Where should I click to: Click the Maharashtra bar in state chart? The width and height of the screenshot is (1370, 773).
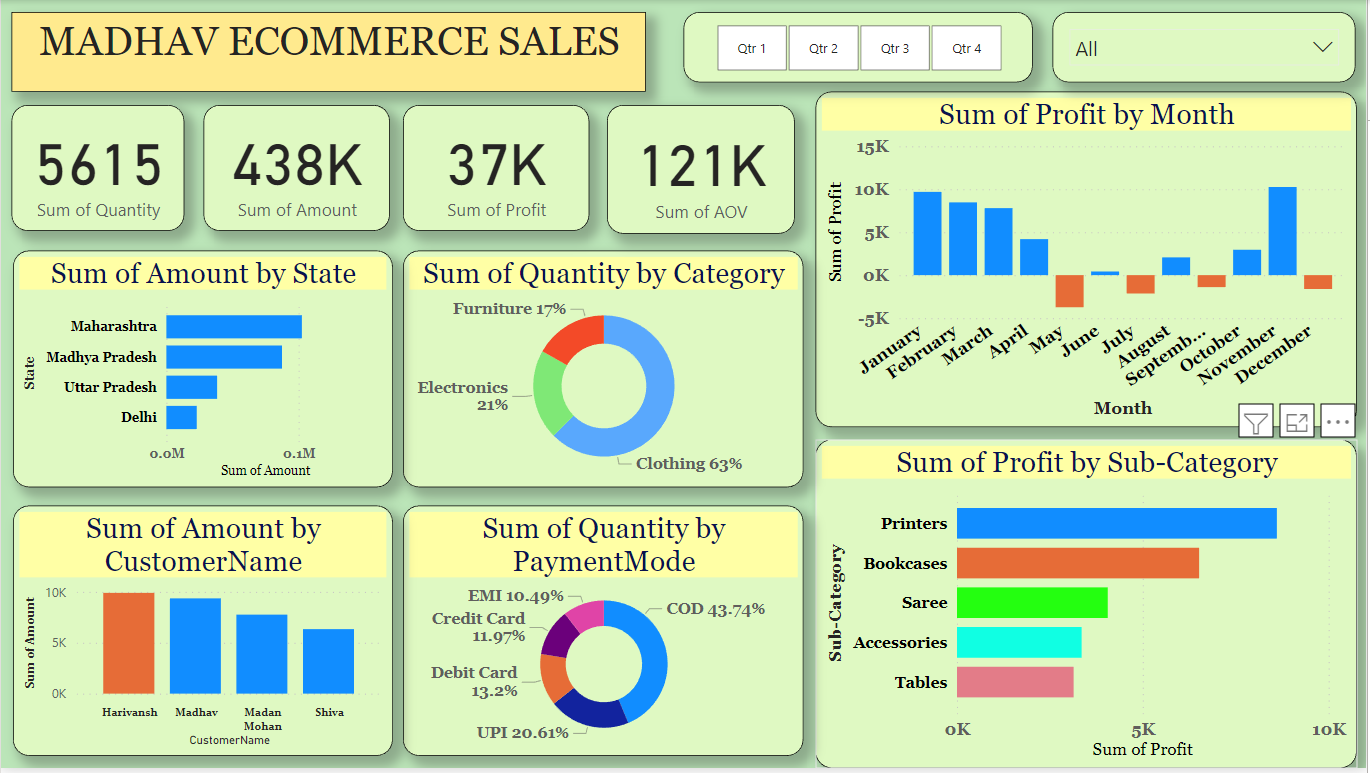[x=234, y=327]
